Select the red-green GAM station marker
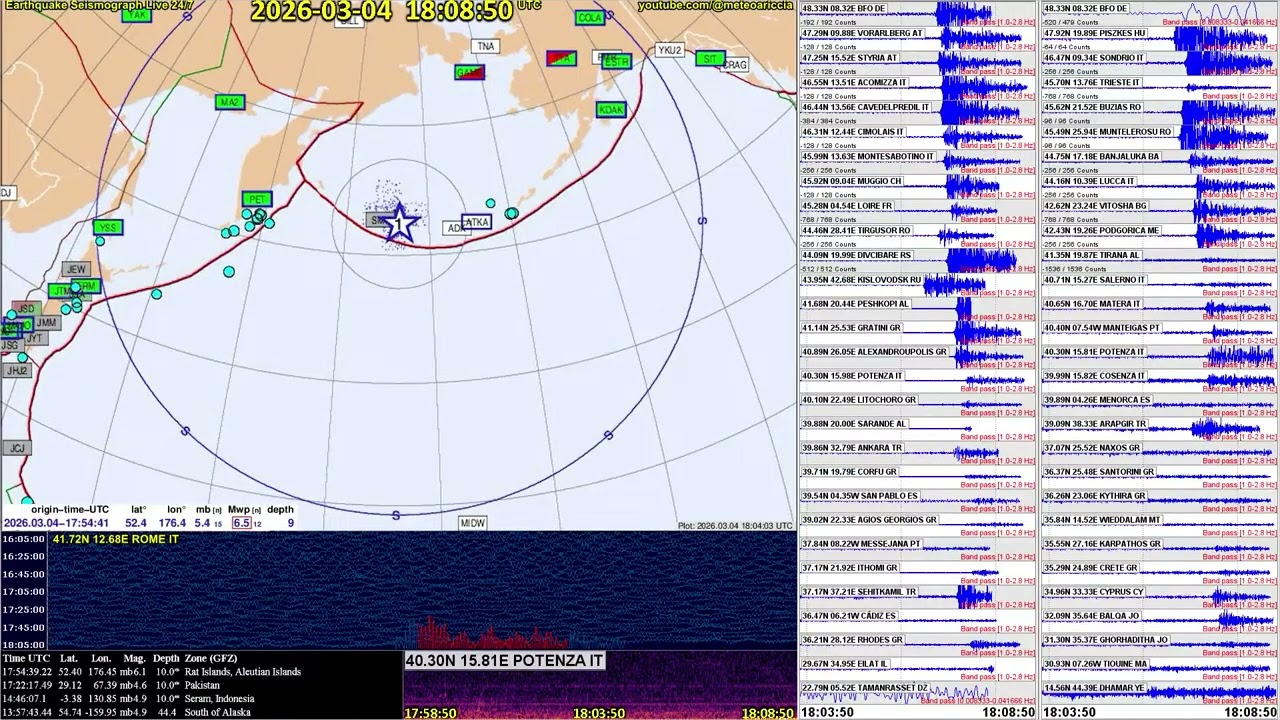 coord(469,73)
